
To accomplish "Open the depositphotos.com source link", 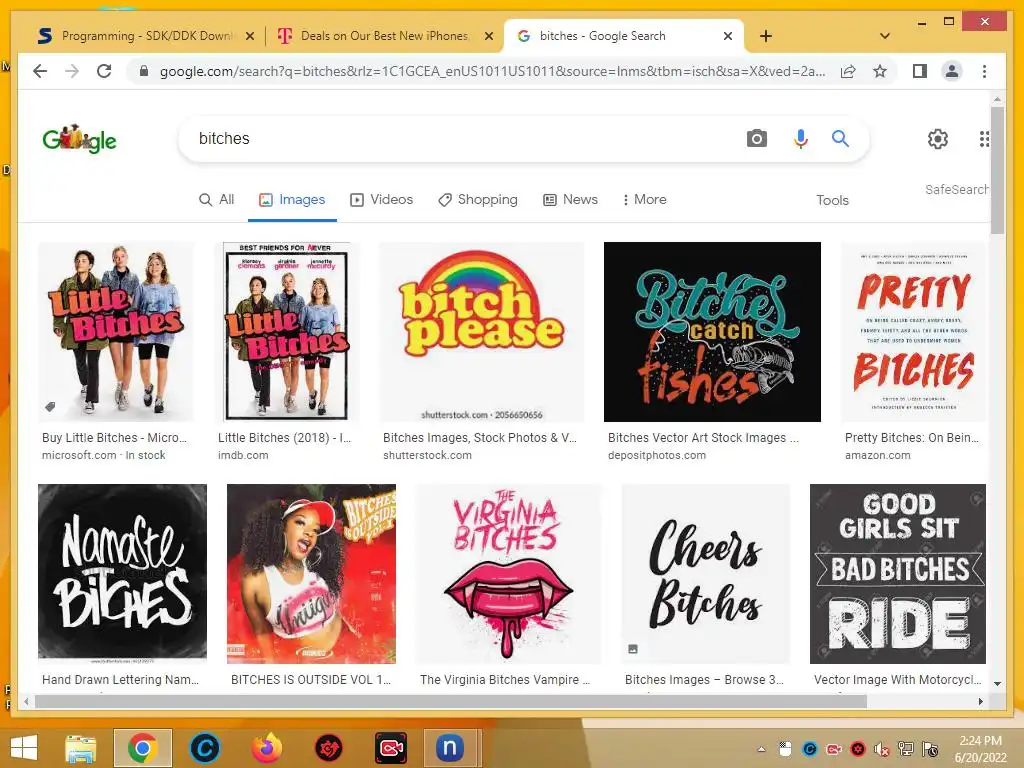I will [656, 455].
